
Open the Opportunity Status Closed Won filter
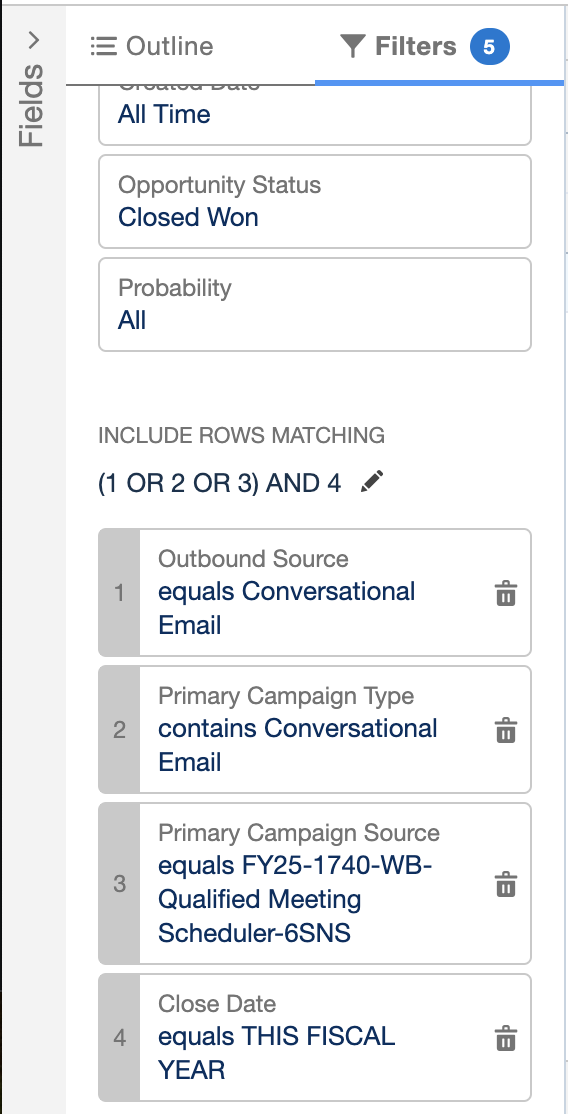pyautogui.click(x=315, y=202)
